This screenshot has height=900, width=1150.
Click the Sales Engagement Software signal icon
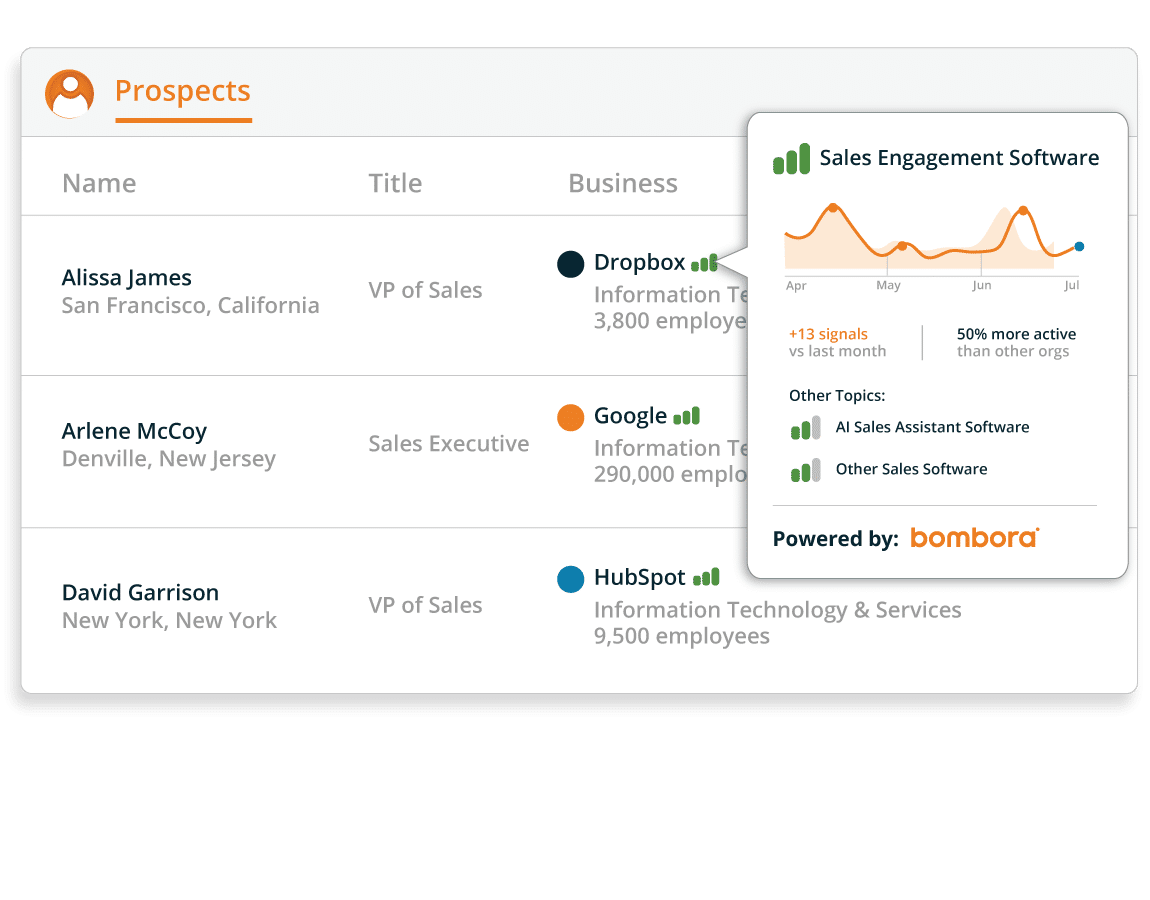click(x=791, y=159)
